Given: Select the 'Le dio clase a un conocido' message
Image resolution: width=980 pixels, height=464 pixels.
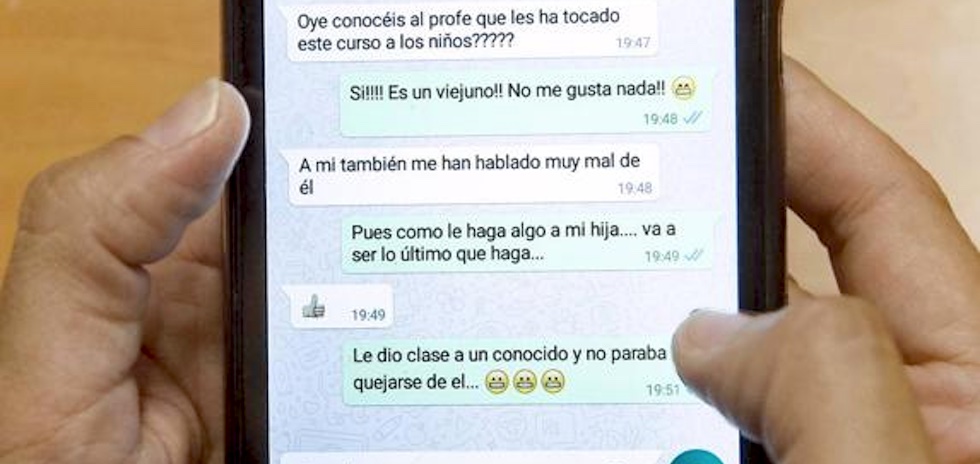Looking at the screenshot, I should pos(512,371).
